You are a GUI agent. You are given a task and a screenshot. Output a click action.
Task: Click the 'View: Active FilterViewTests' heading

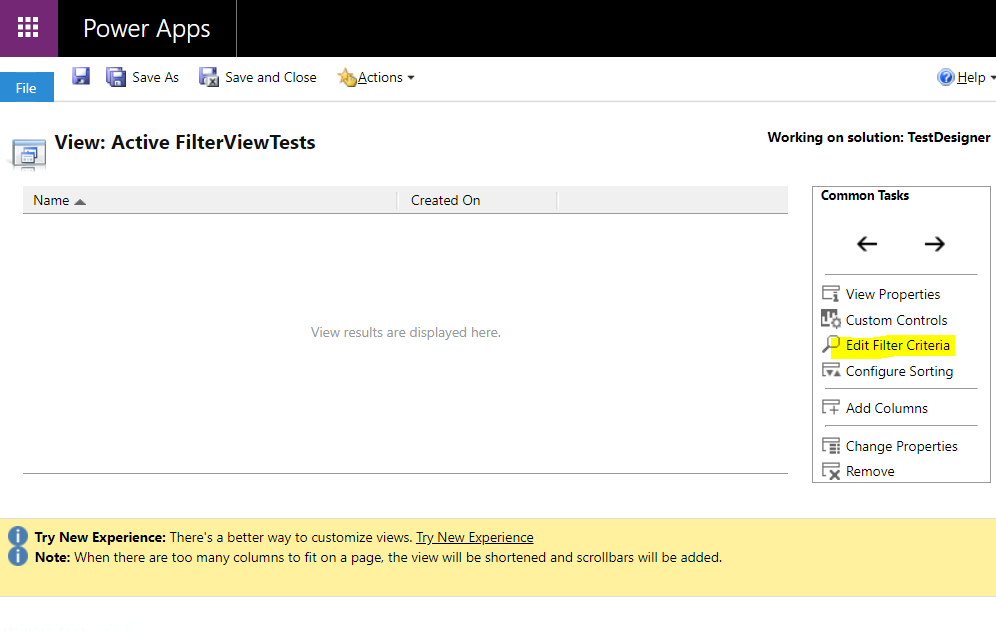coord(185,142)
